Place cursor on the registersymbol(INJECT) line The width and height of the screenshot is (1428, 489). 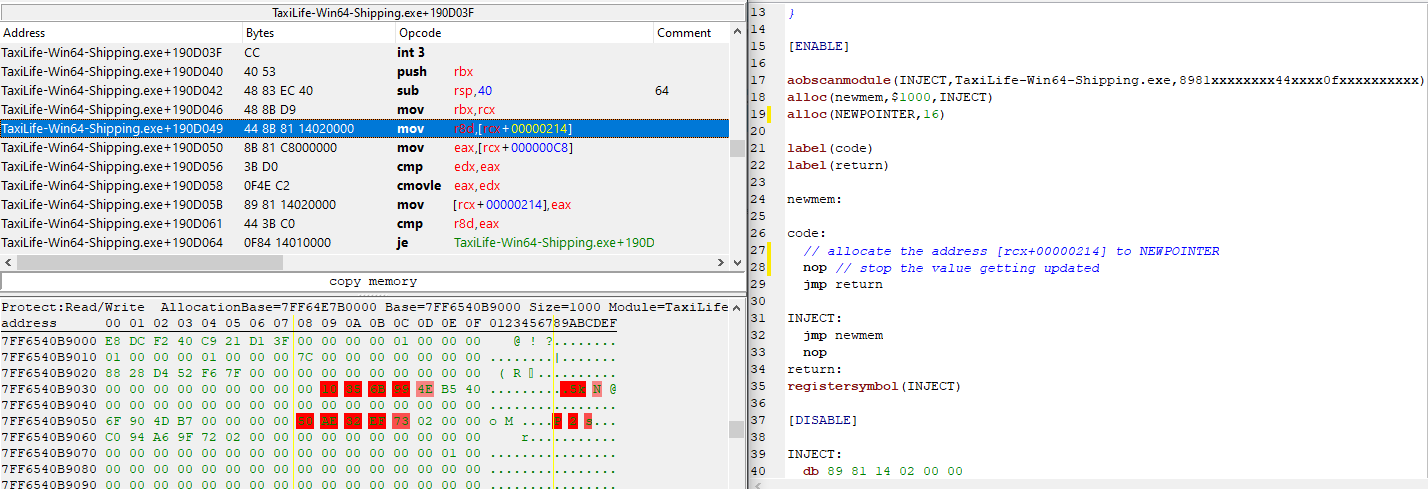coord(873,386)
